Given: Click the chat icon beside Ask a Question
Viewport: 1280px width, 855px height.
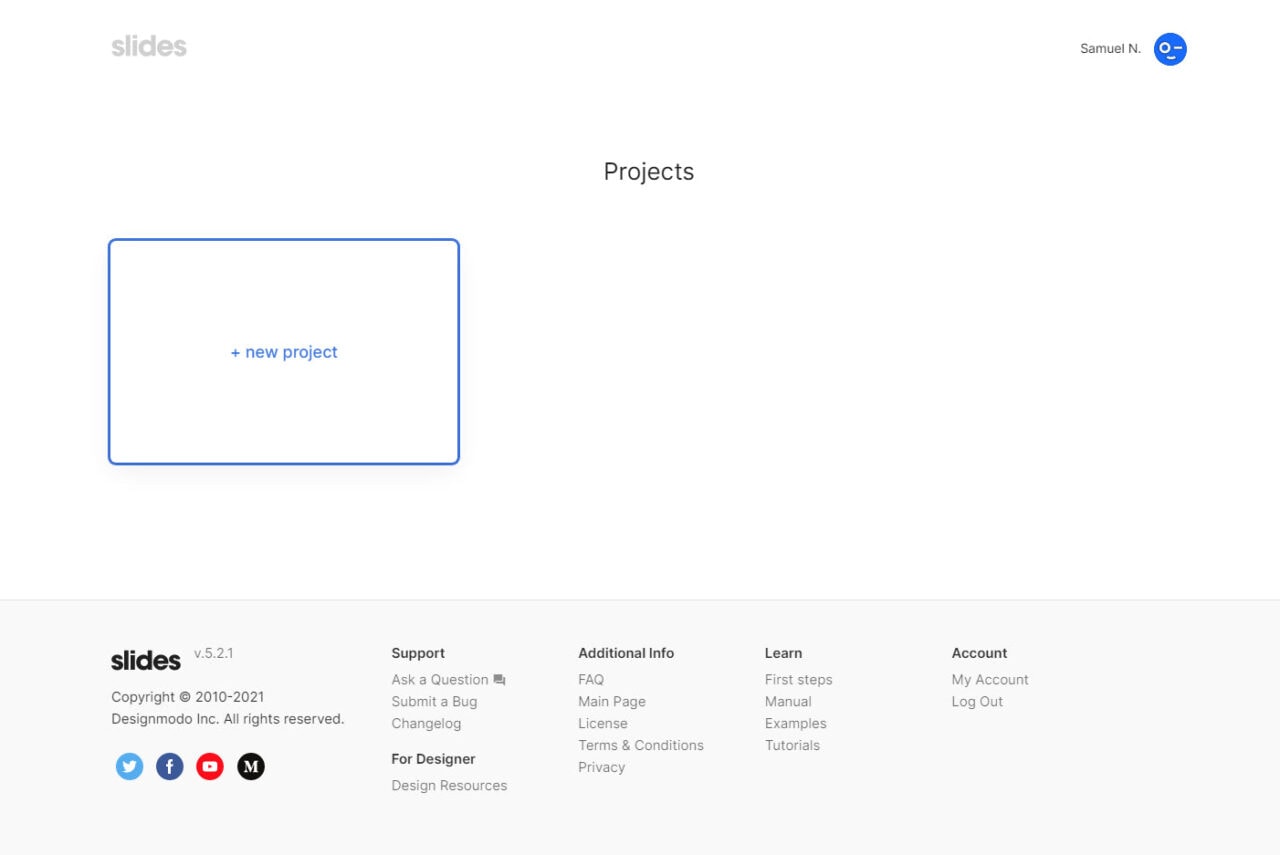Looking at the screenshot, I should (499, 679).
